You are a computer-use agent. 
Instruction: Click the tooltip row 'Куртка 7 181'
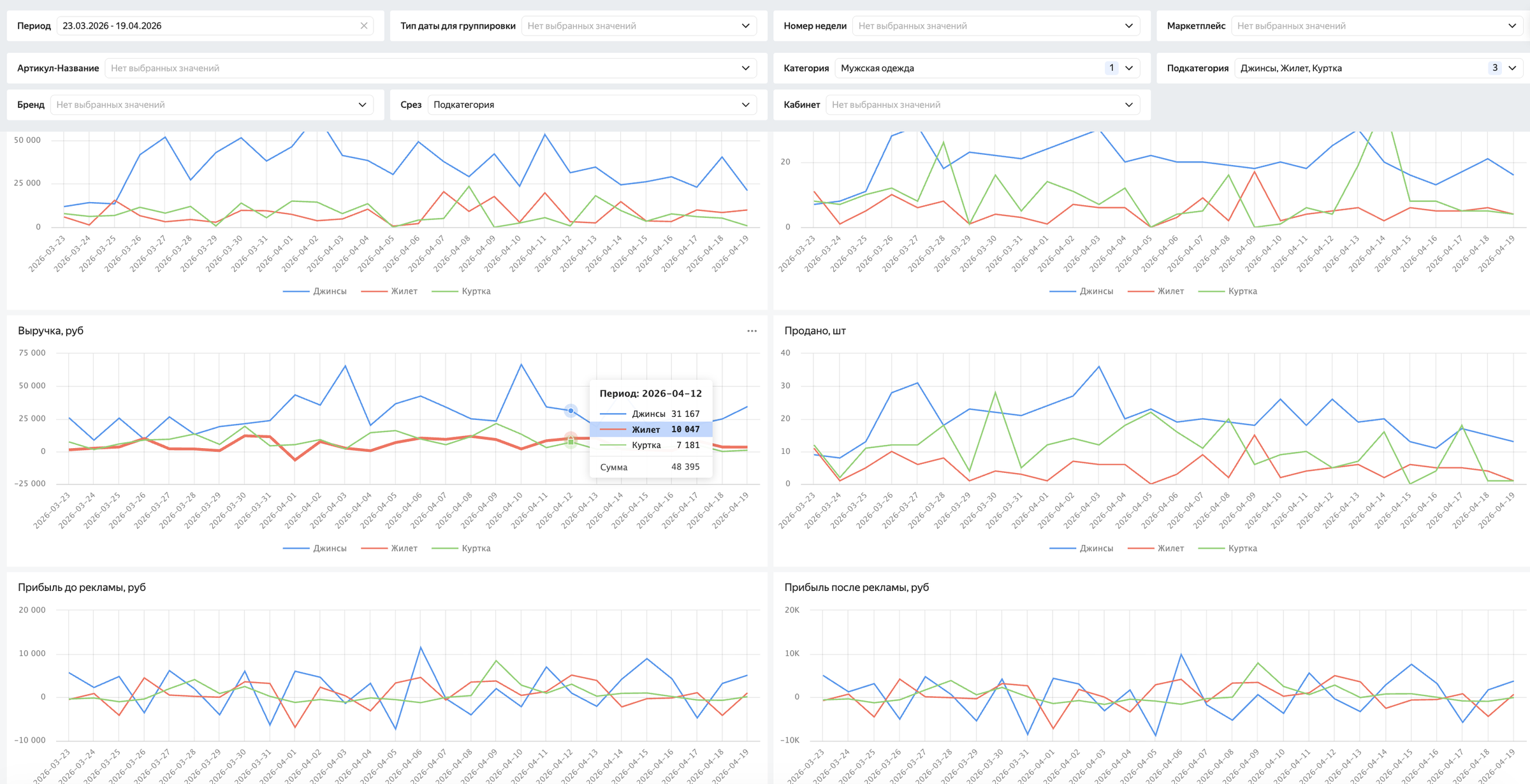click(650, 445)
